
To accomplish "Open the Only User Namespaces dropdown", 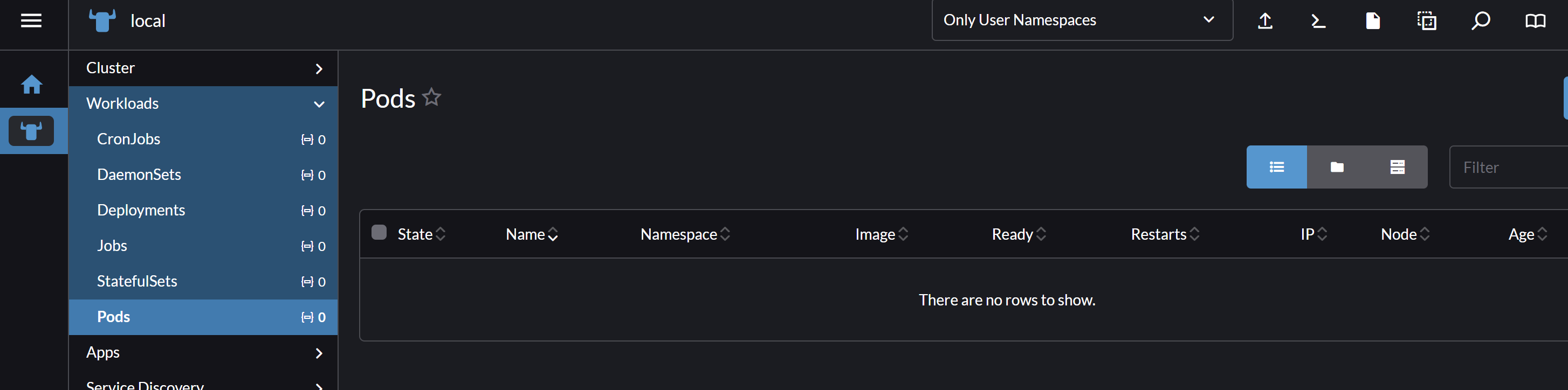I will [x=1082, y=20].
